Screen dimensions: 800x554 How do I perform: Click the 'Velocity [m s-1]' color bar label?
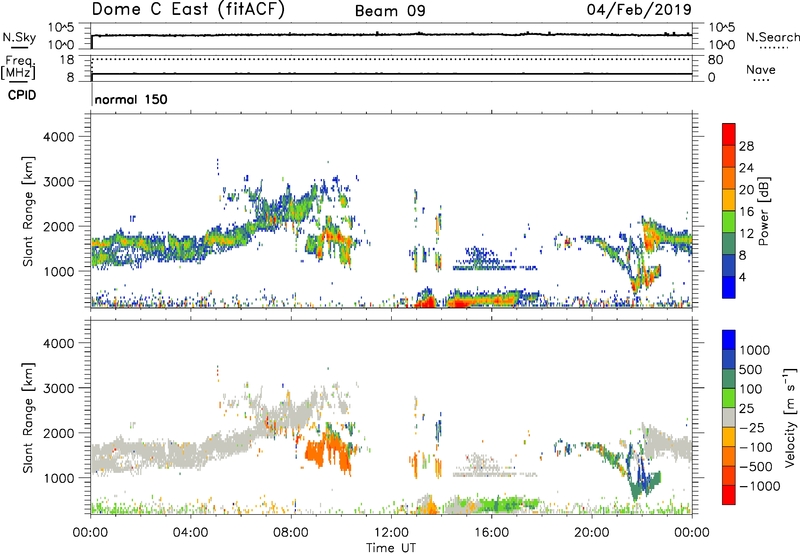(x=790, y=417)
